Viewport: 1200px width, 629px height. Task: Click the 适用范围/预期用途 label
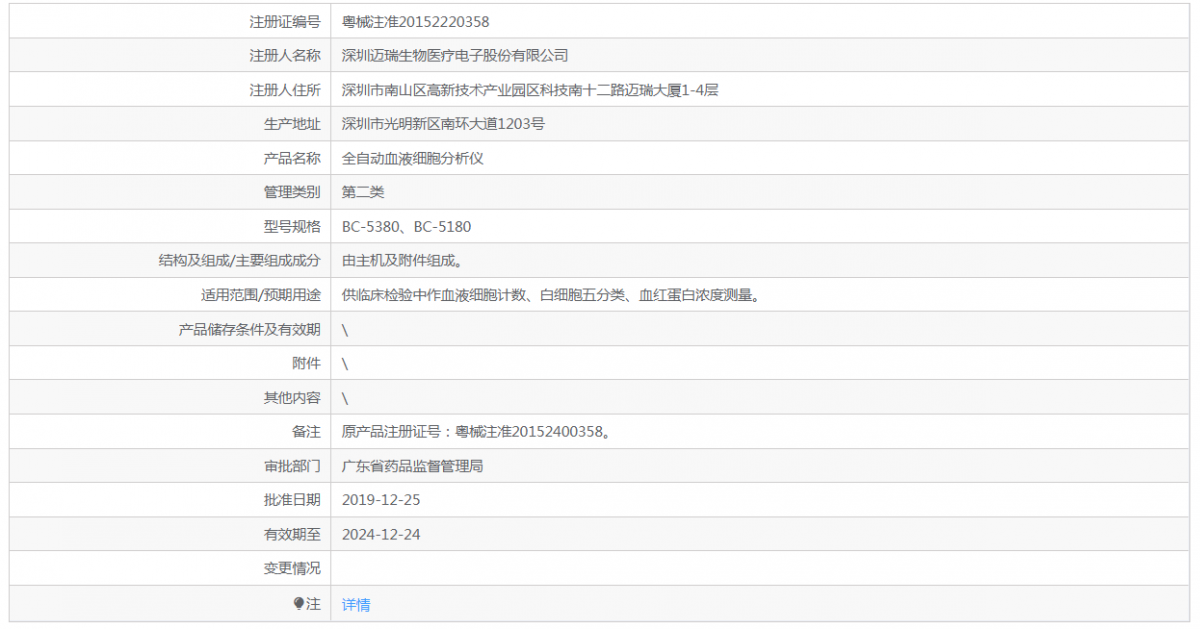[261, 295]
